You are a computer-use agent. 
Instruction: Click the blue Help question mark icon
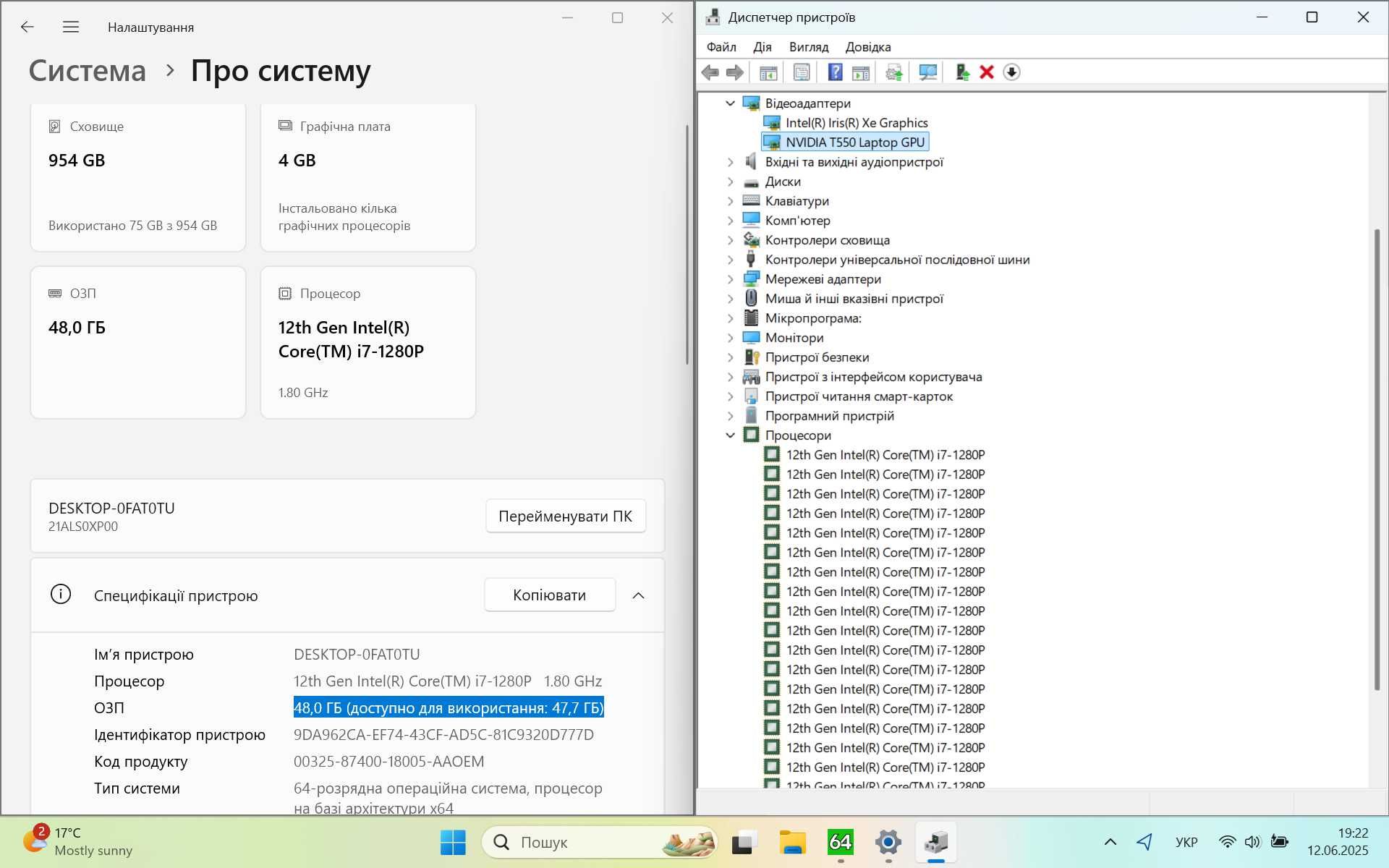[x=835, y=72]
